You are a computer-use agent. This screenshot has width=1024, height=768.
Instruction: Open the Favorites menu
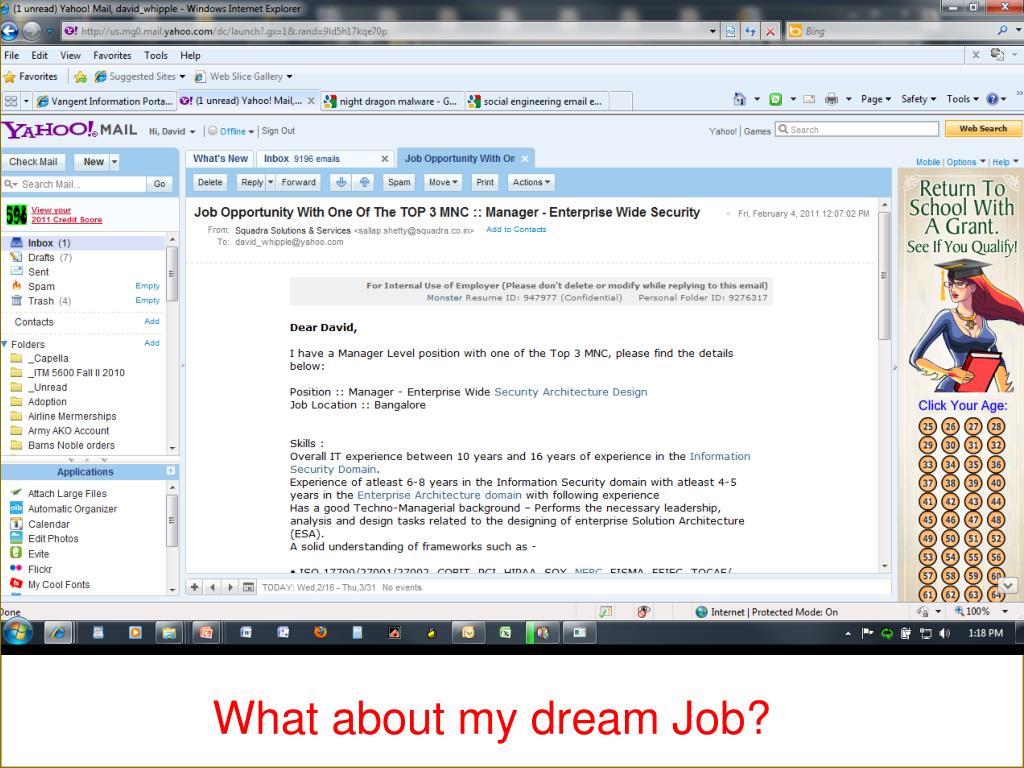[112, 56]
